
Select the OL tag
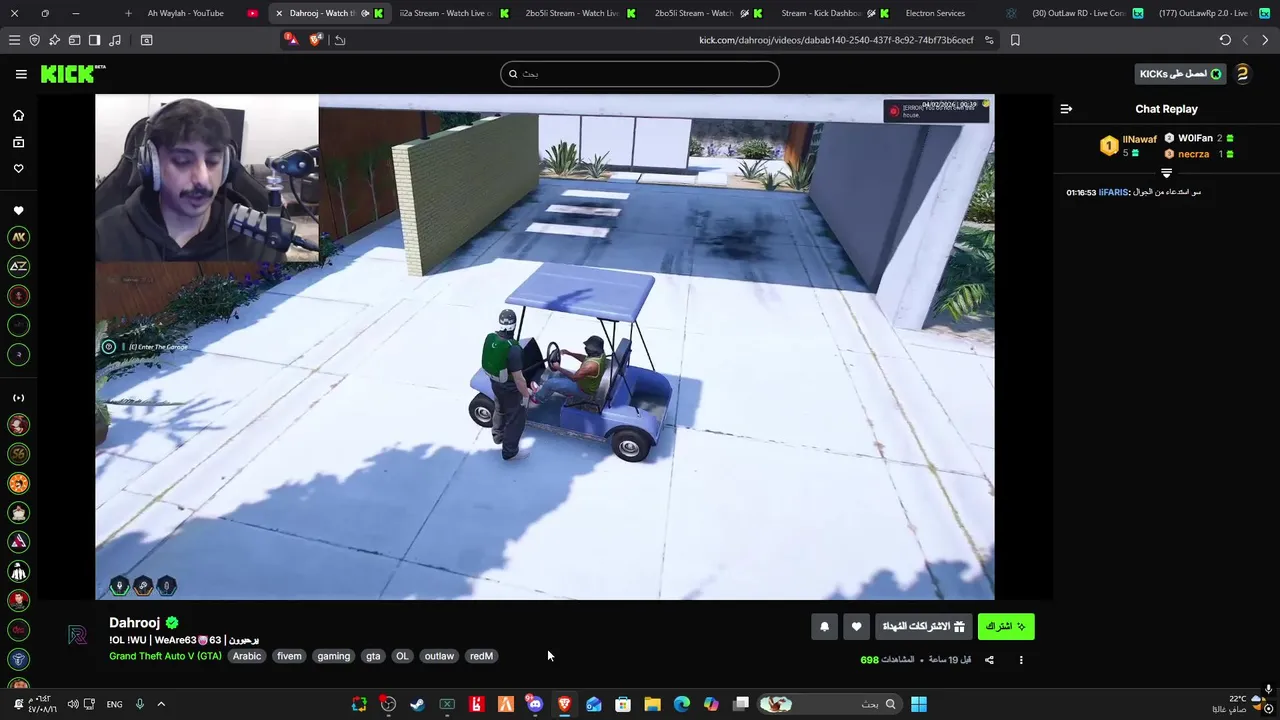(402, 656)
